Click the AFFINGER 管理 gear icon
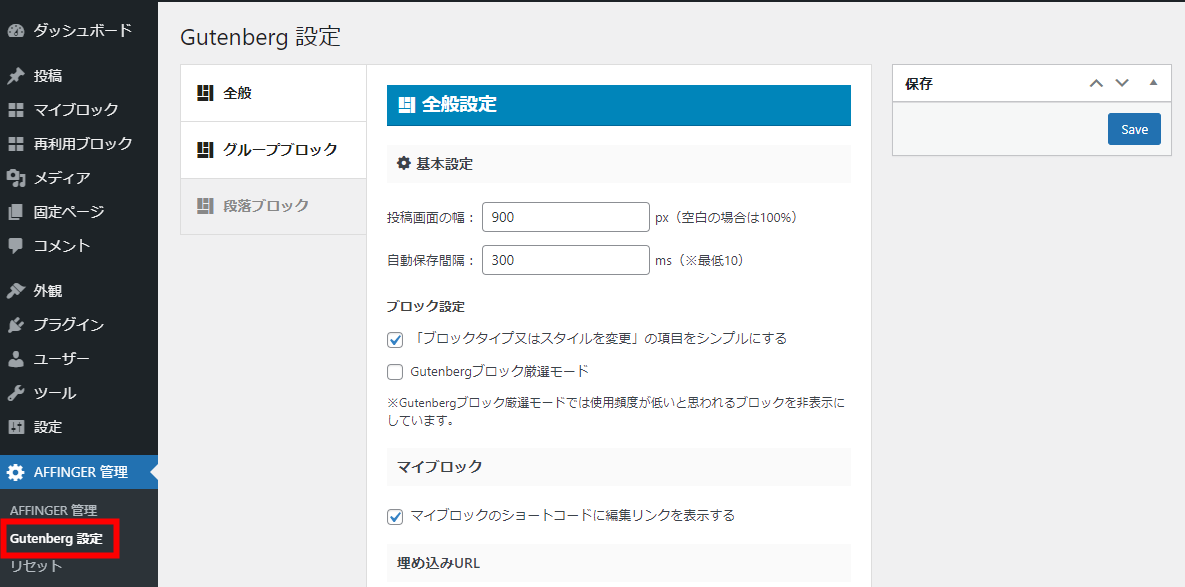This screenshot has width=1185, height=587. coord(16,473)
